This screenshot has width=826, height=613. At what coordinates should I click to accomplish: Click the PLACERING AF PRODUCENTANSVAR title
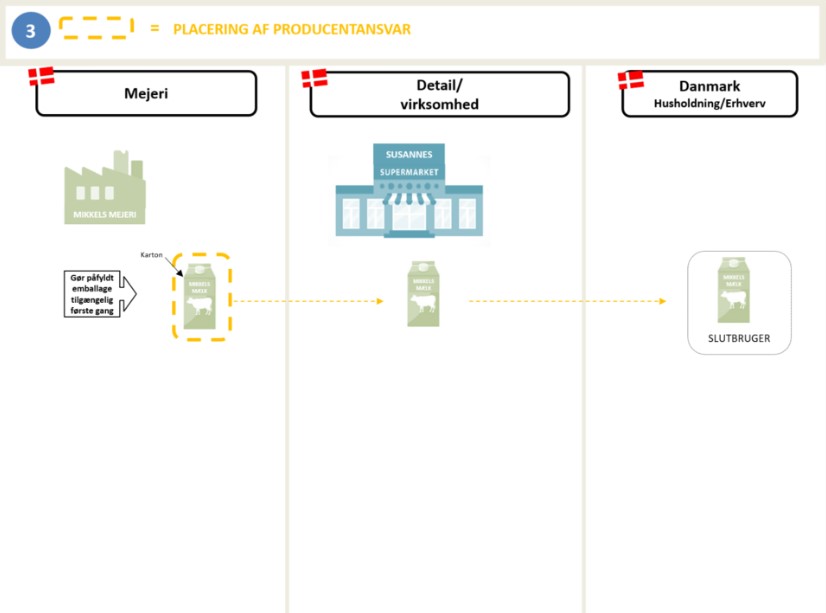click(x=291, y=29)
